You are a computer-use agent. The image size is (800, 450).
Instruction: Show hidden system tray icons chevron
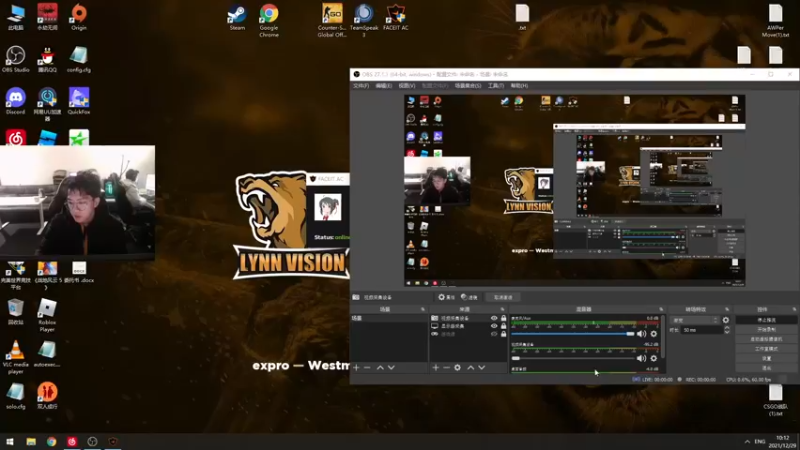747,441
